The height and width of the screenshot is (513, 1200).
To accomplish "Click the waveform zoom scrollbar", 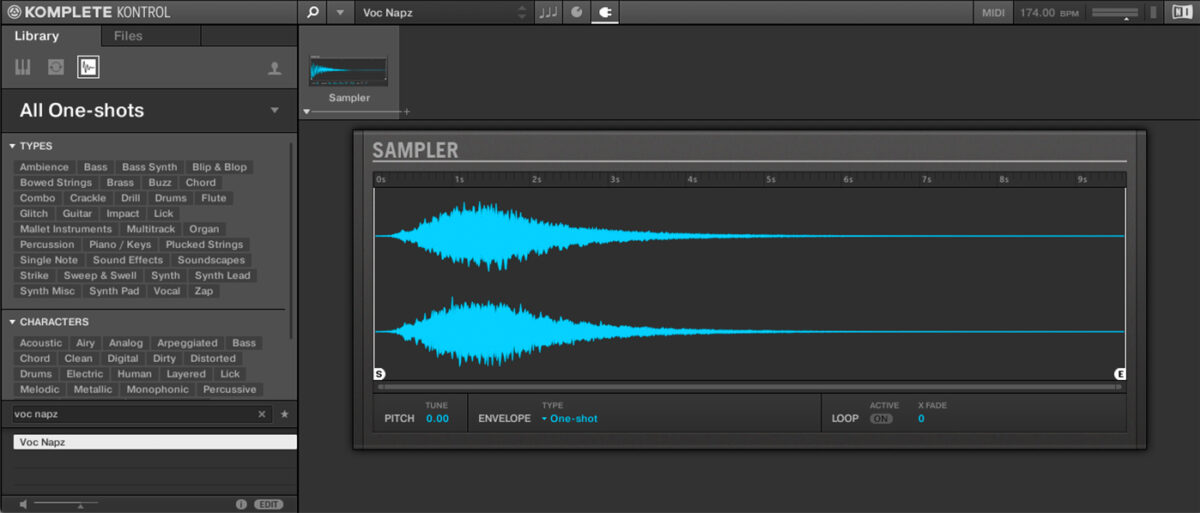I will (749, 385).
